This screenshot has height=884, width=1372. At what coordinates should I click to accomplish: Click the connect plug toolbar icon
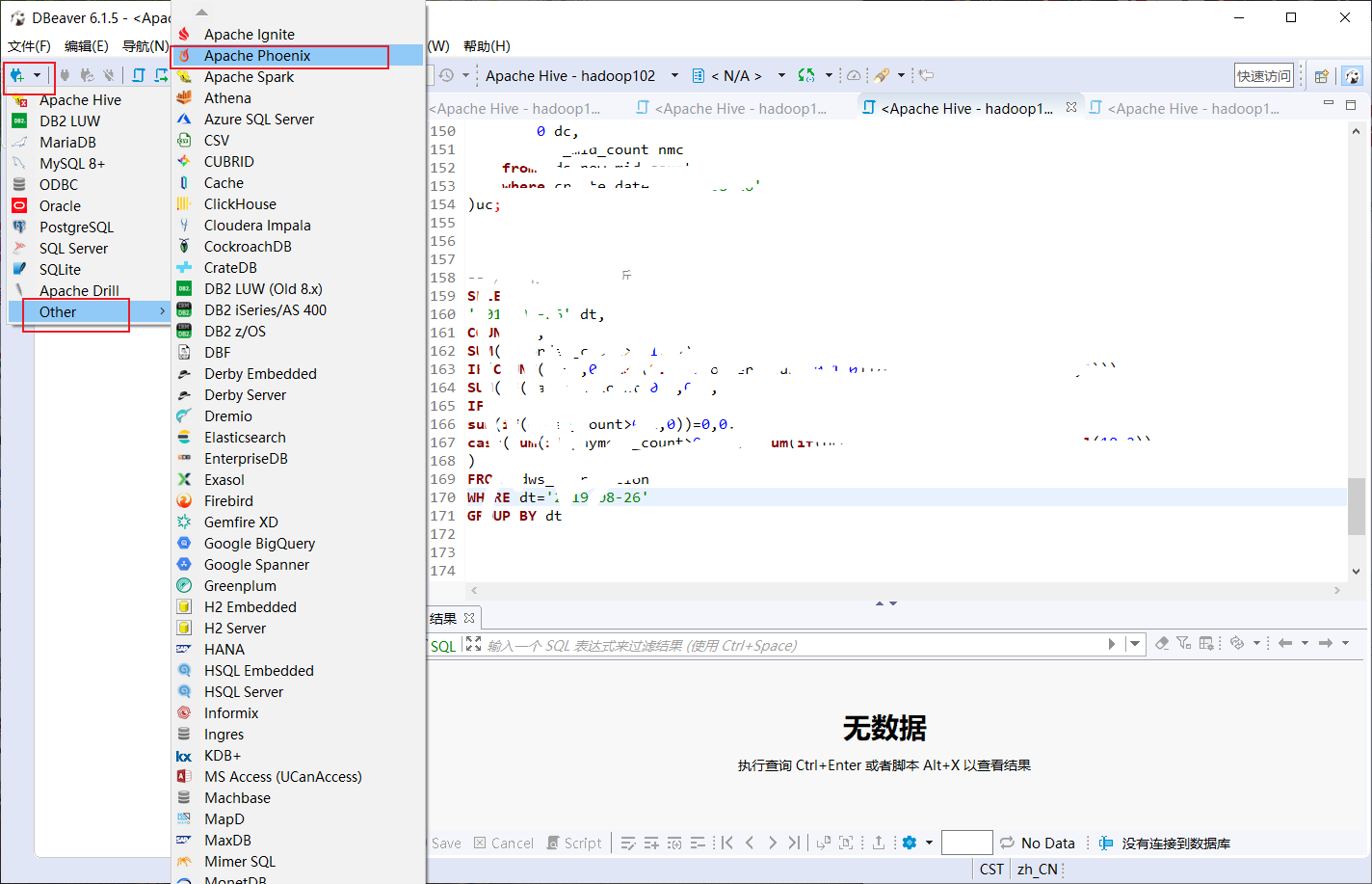66,75
